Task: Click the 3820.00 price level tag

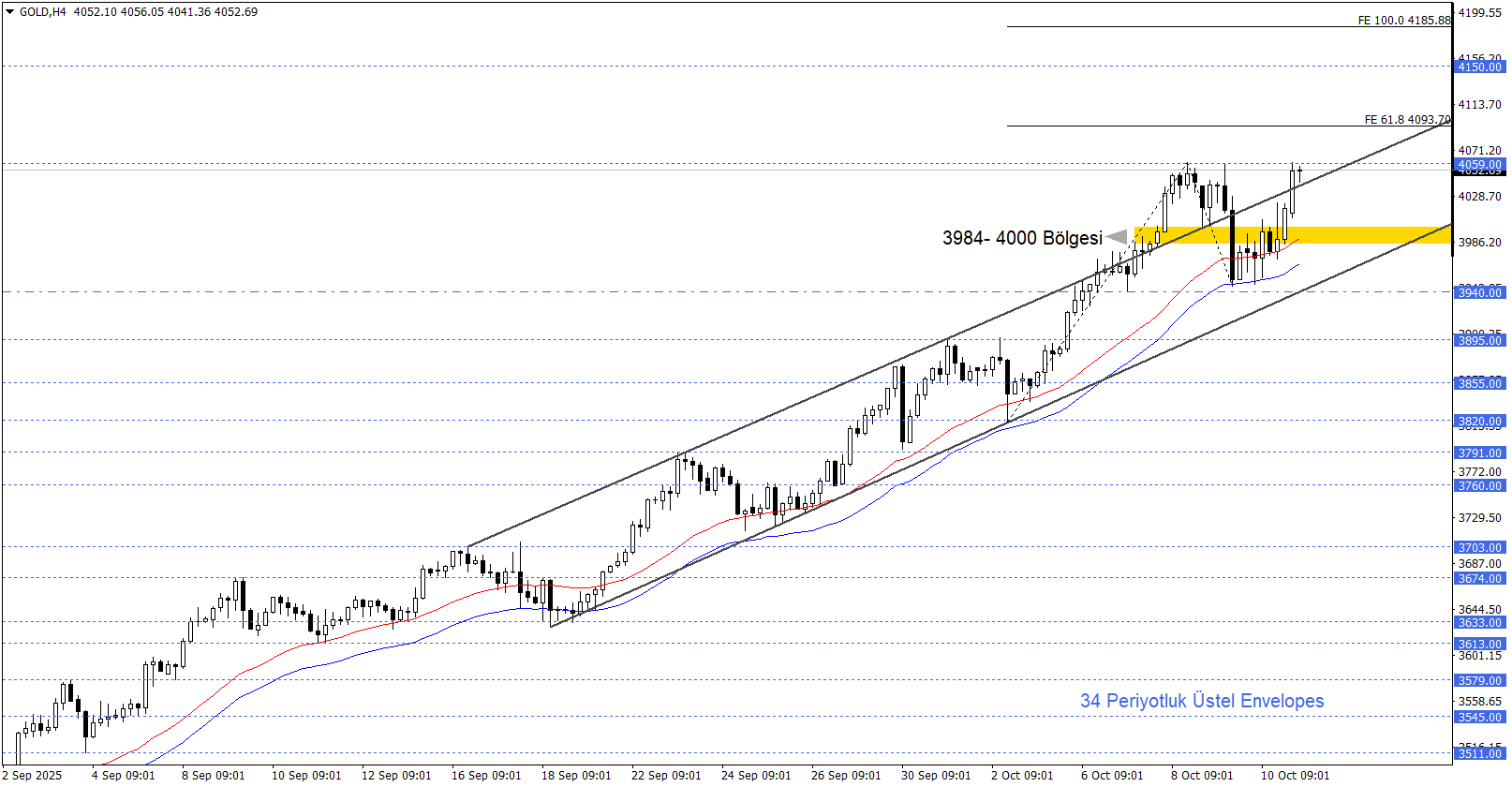Action: [1479, 422]
